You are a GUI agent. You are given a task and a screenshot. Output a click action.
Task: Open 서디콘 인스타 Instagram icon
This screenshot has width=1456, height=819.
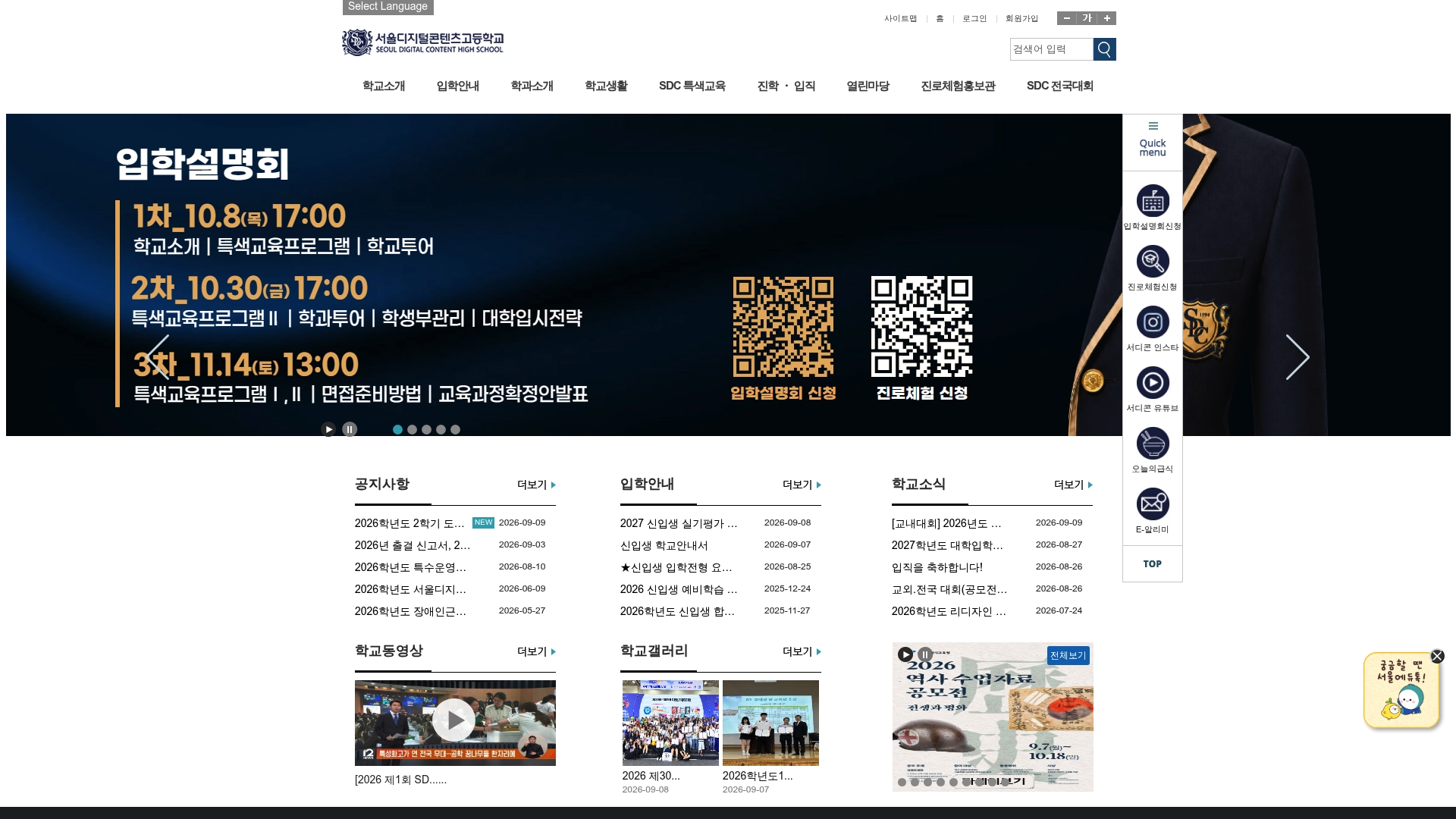click(1153, 322)
